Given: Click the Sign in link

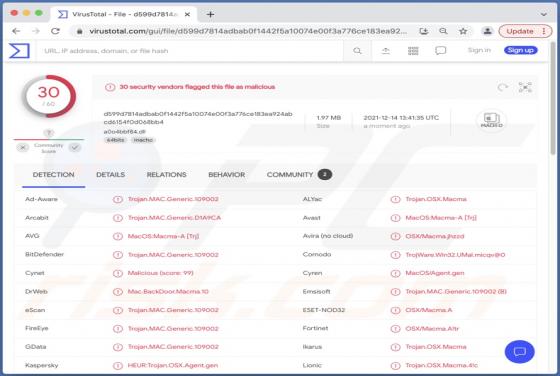Looking at the screenshot, I should coord(479,50).
